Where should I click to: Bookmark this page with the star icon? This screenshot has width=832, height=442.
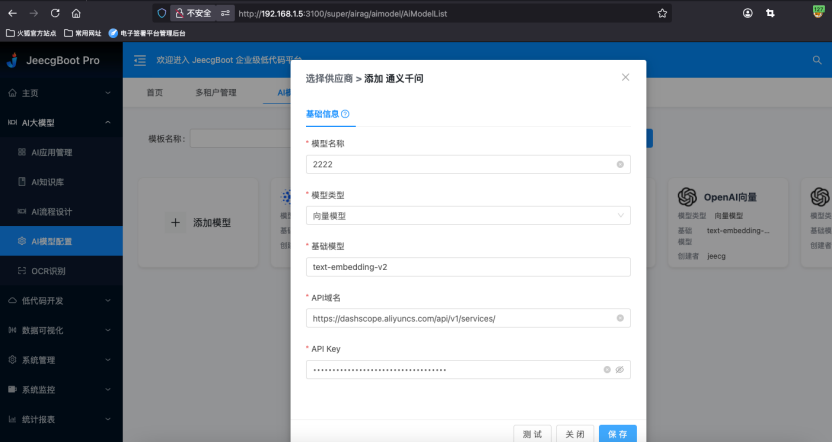point(662,14)
